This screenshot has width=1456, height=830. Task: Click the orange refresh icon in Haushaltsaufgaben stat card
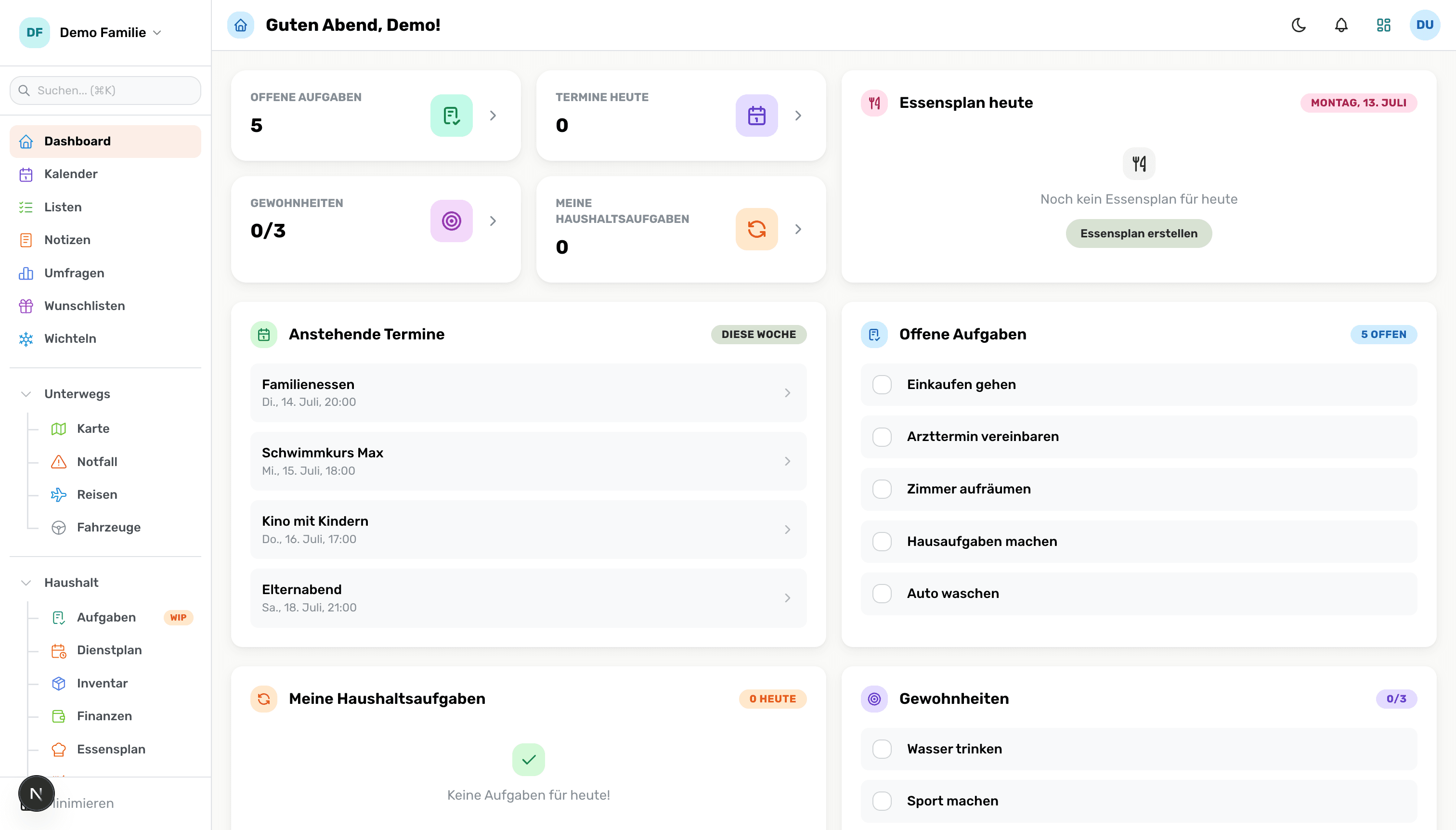tap(756, 229)
